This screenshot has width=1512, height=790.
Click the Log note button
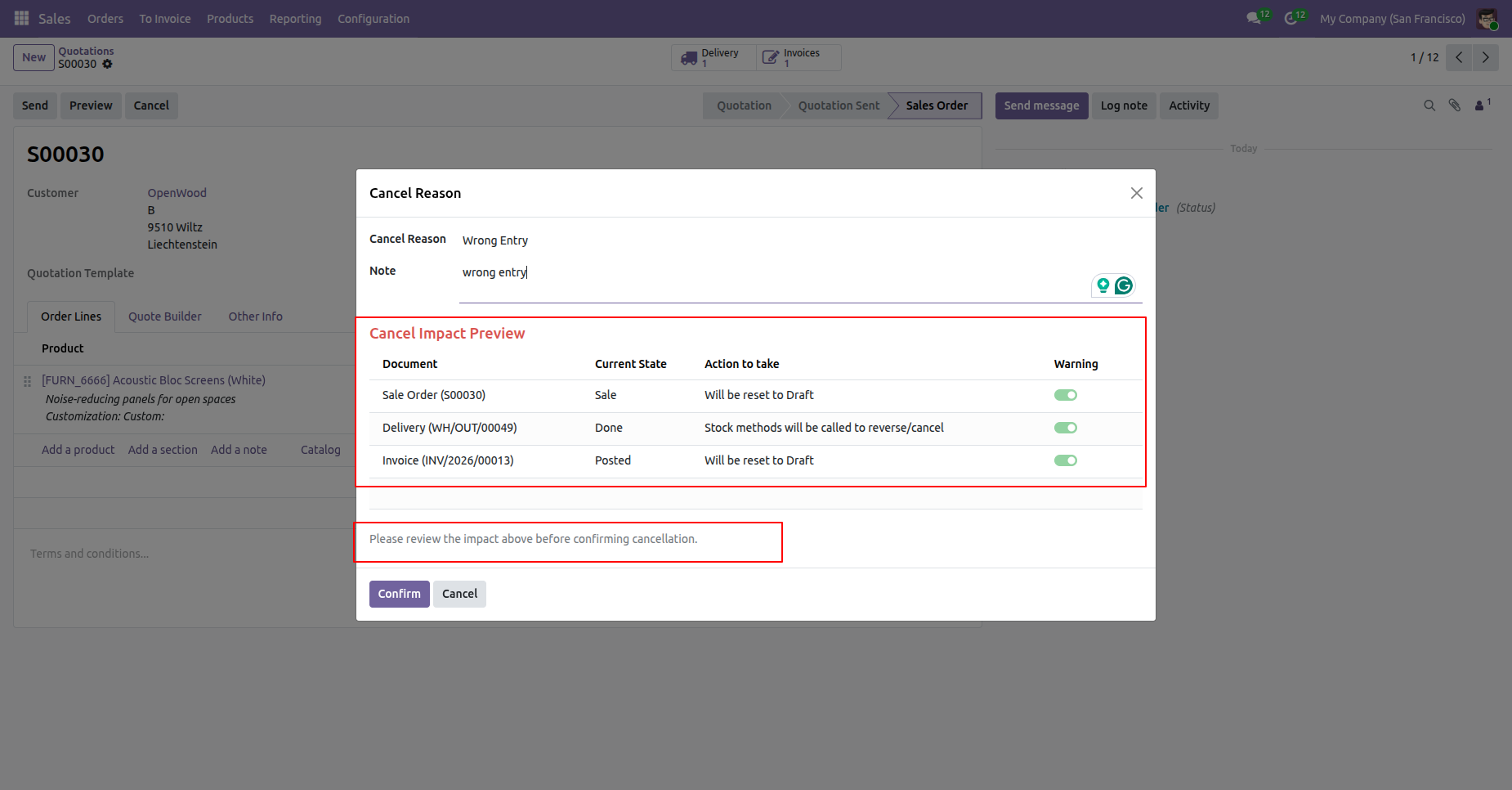coord(1124,105)
